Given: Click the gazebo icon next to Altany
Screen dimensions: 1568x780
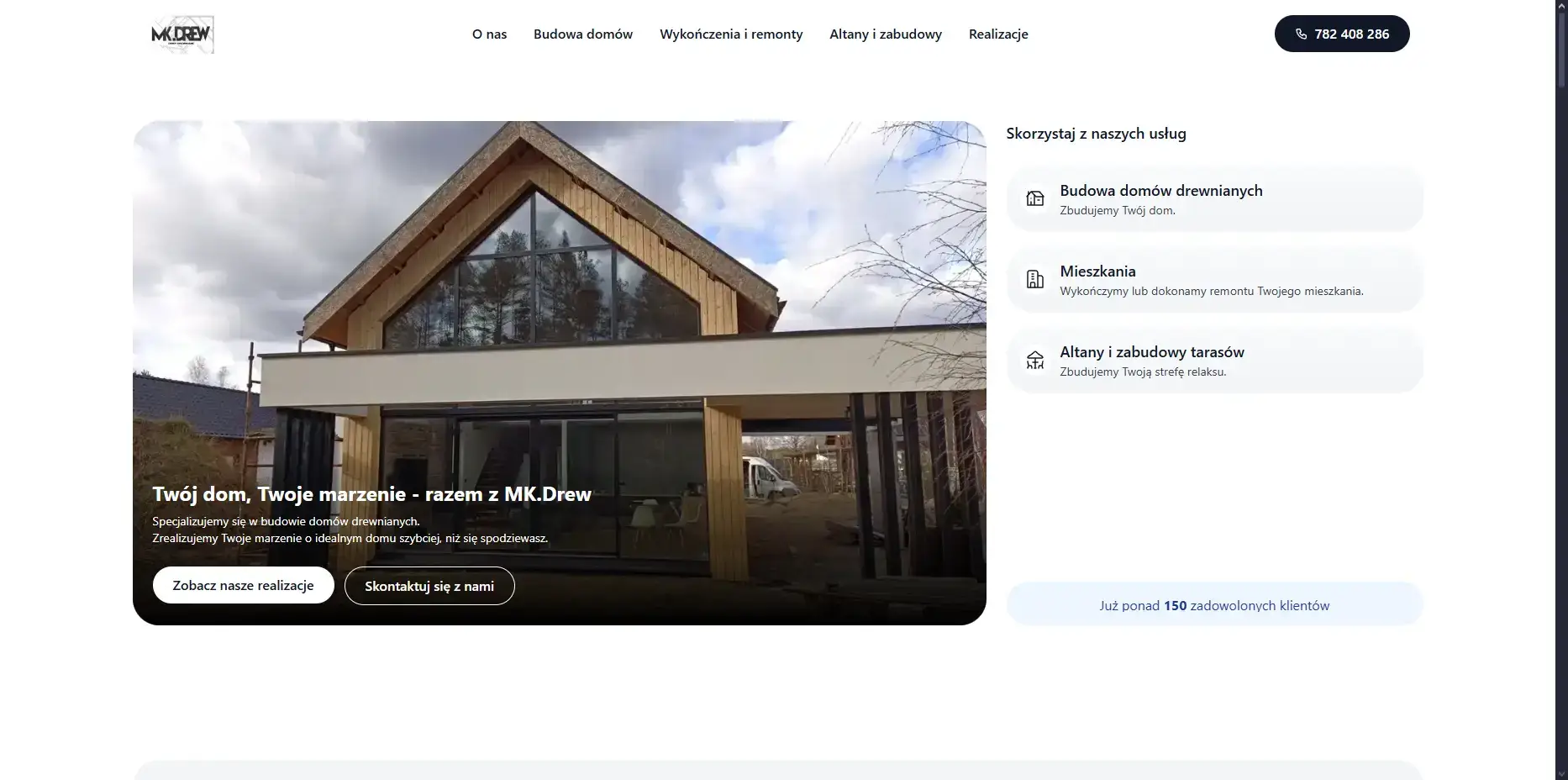Looking at the screenshot, I should tap(1035, 360).
